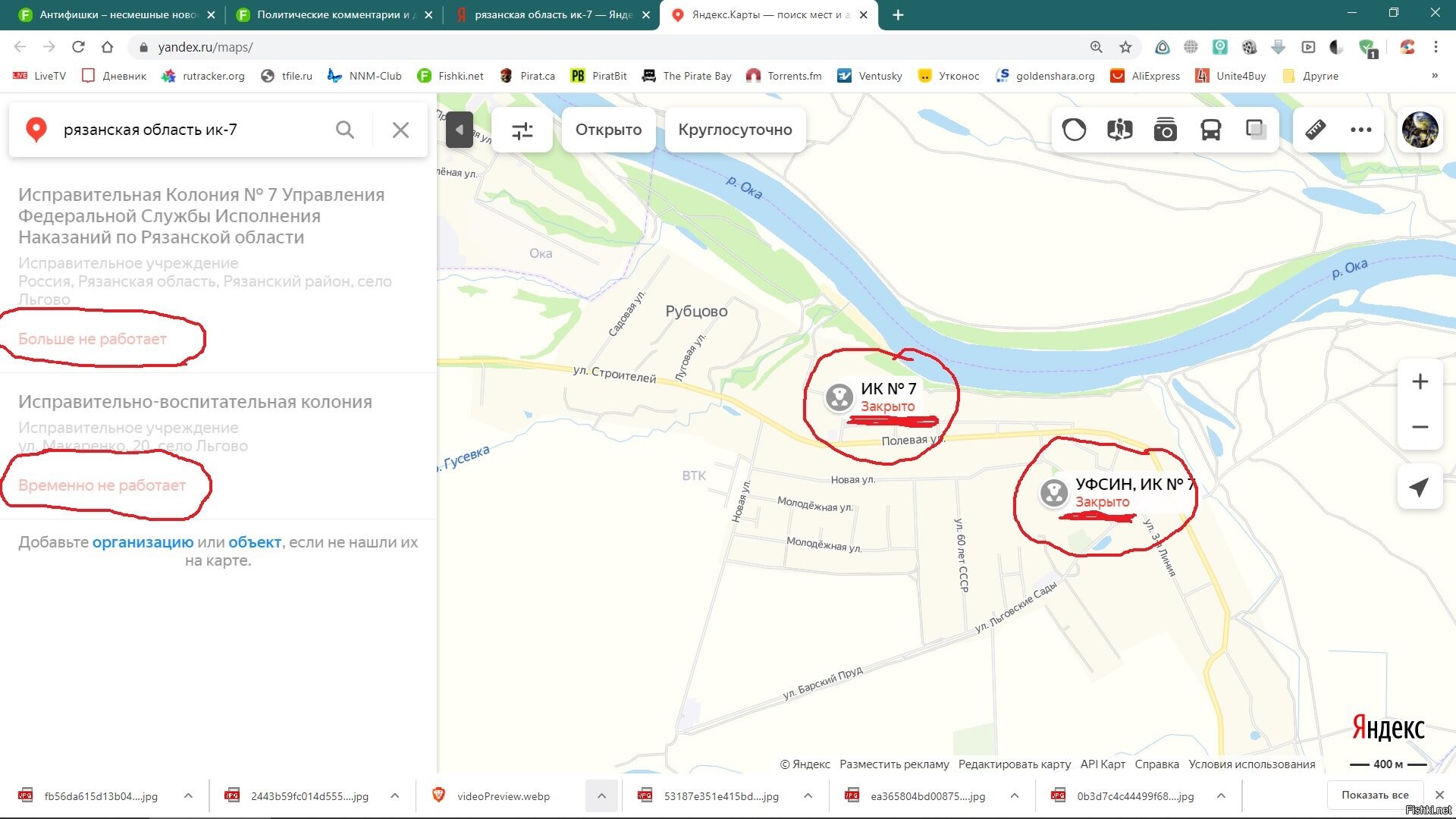This screenshot has width=1456, height=819.
Task: Zoom out the map with minus button
Action: coord(1420,427)
